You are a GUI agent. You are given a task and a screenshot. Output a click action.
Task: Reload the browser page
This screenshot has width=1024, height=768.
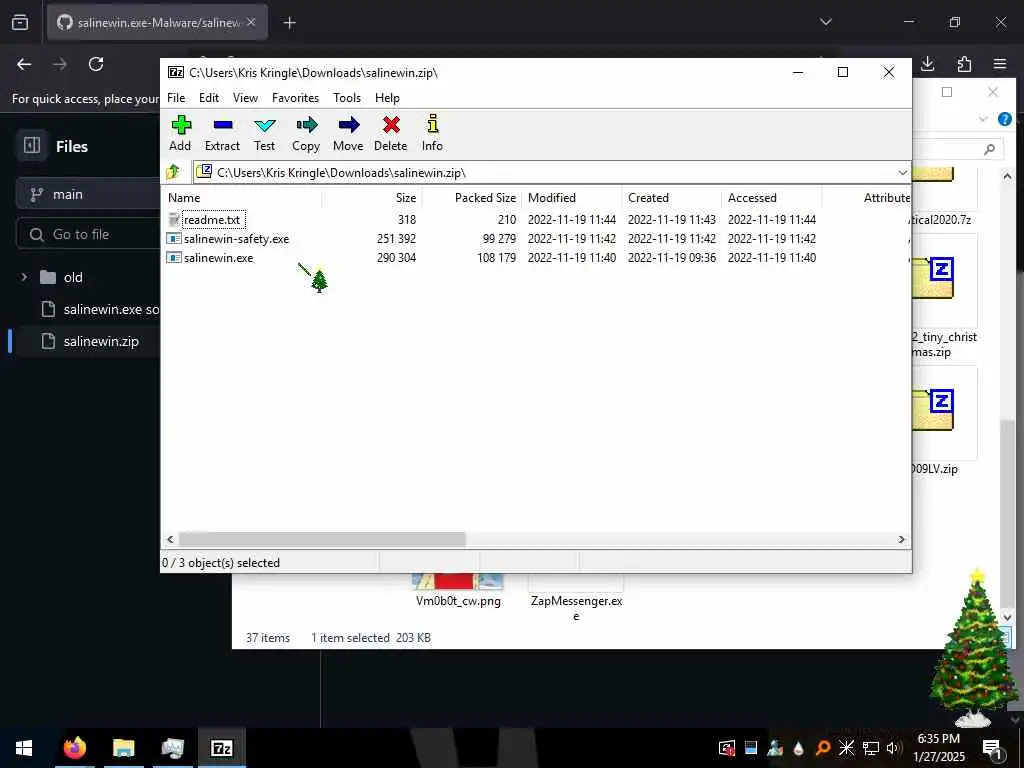point(96,64)
